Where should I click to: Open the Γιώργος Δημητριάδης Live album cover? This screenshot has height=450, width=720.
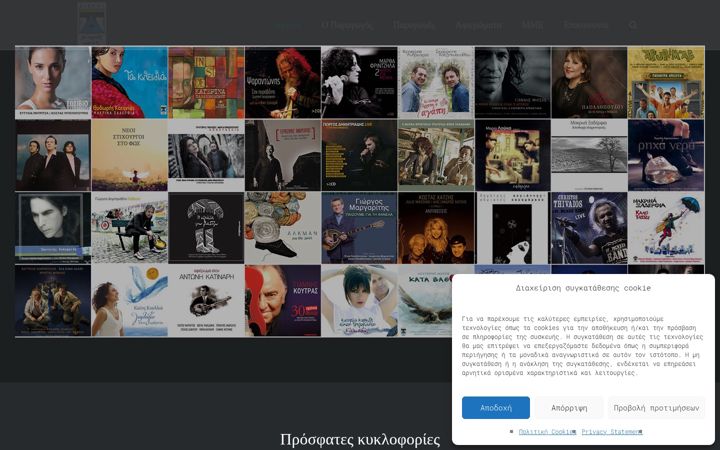coord(360,155)
